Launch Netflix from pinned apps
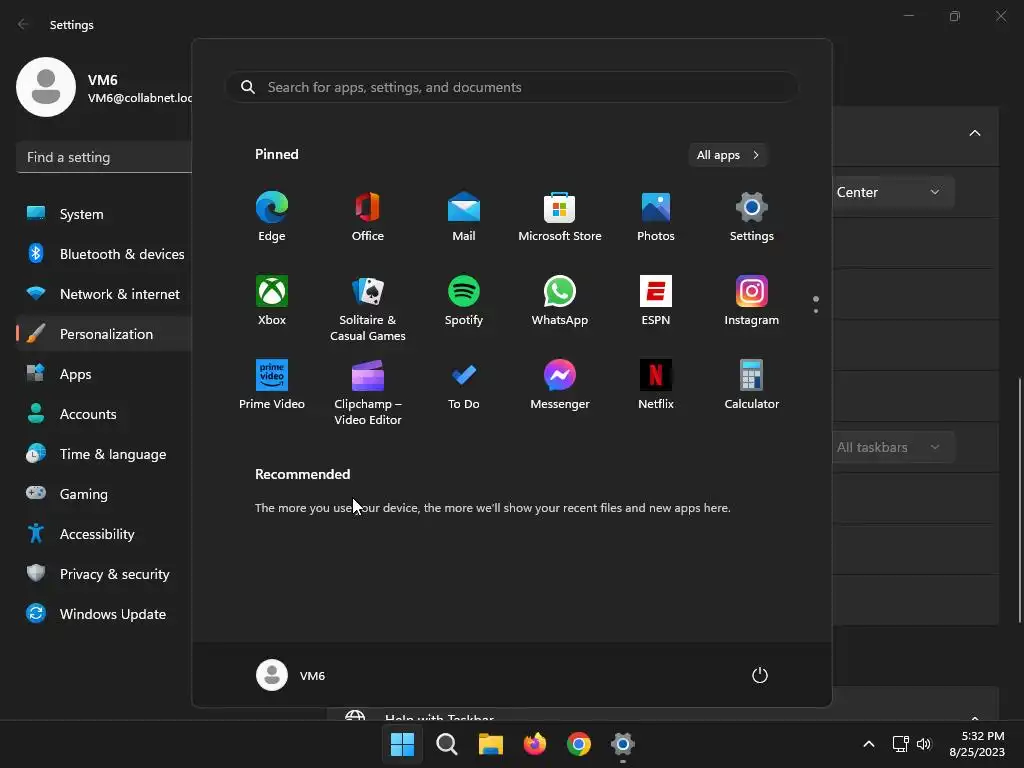The image size is (1024, 768). (x=656, y=385)
